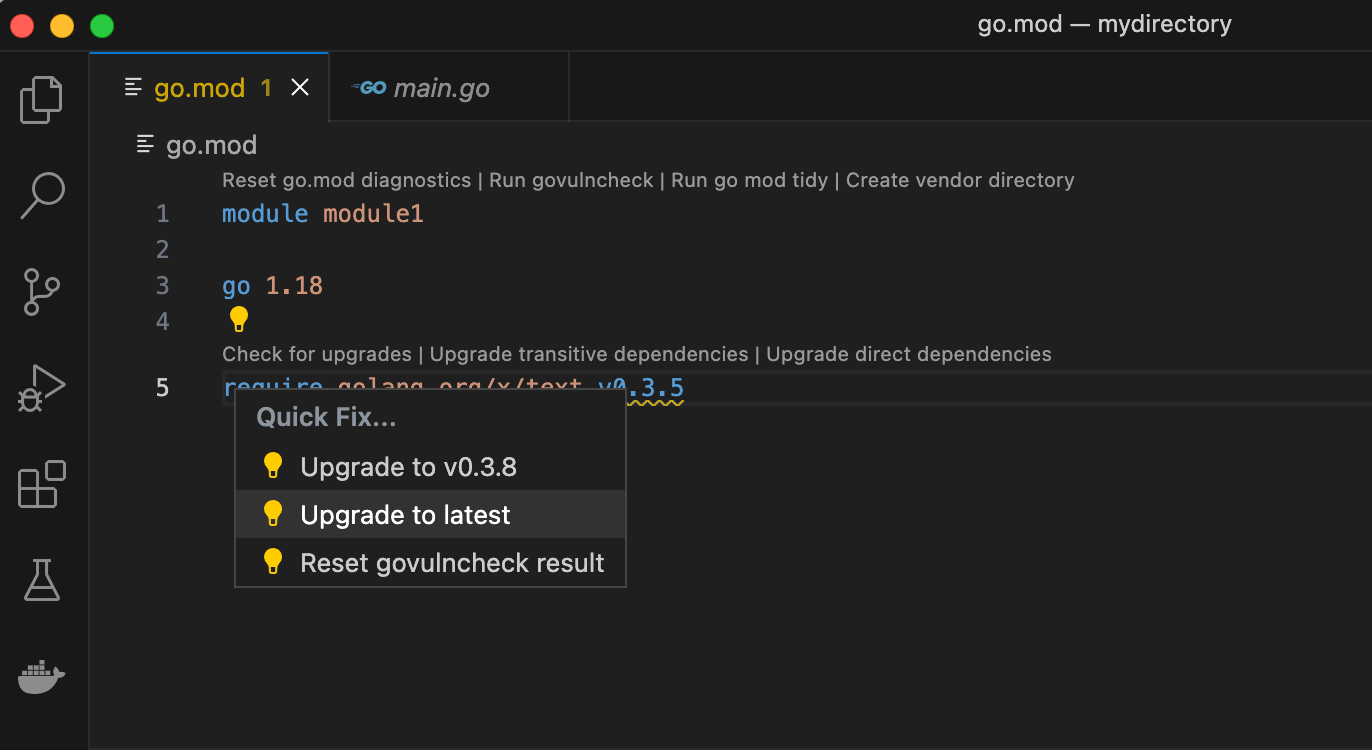Viewport: 1372px width, 750px height.
Task: Open the Explorer sidebar icon
Action: tap(41, 99)
